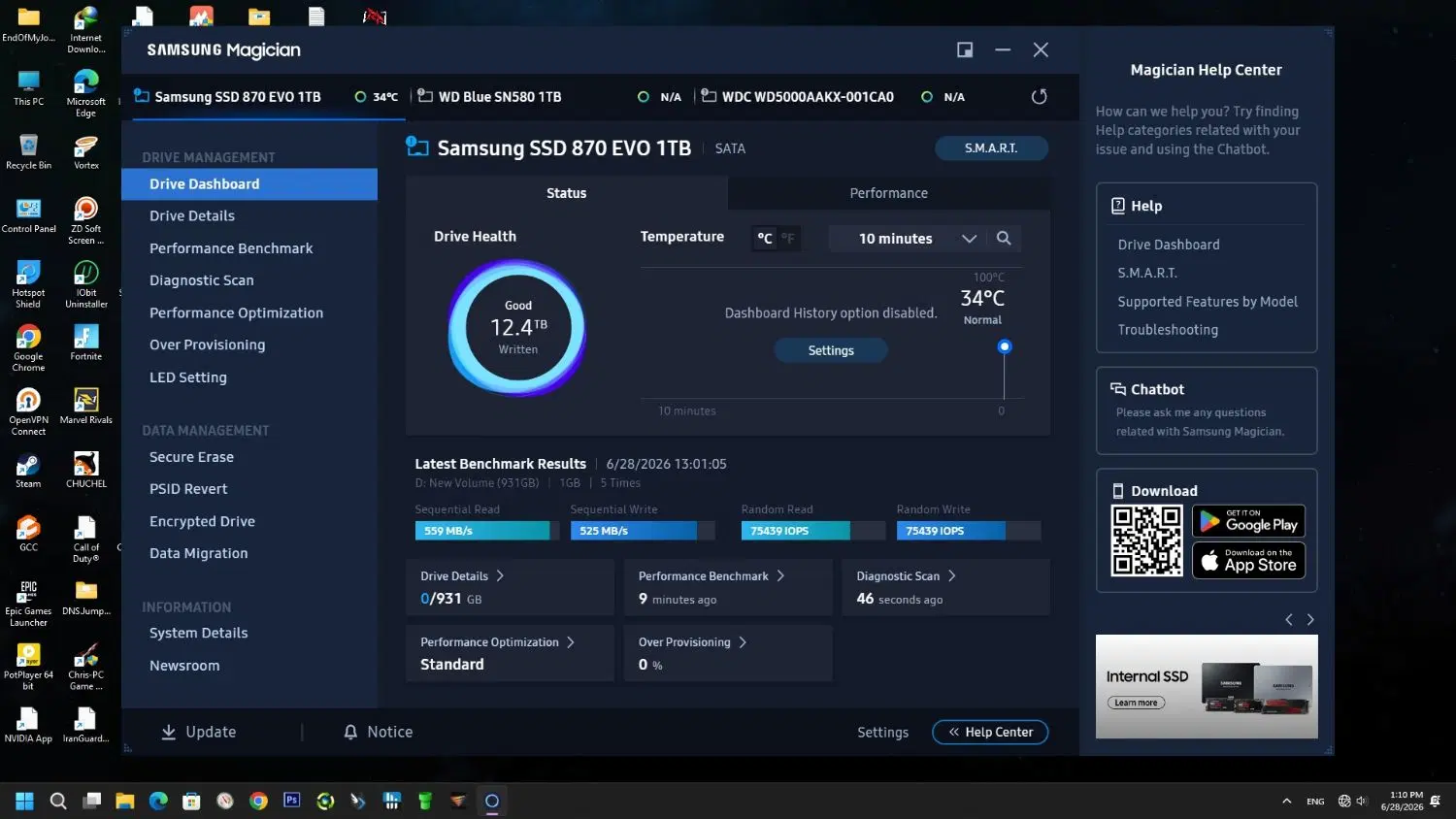Open Supported Features by Model link
Image resolution: width=1456 pixels, height=819 pixels.
(1208, 302)
